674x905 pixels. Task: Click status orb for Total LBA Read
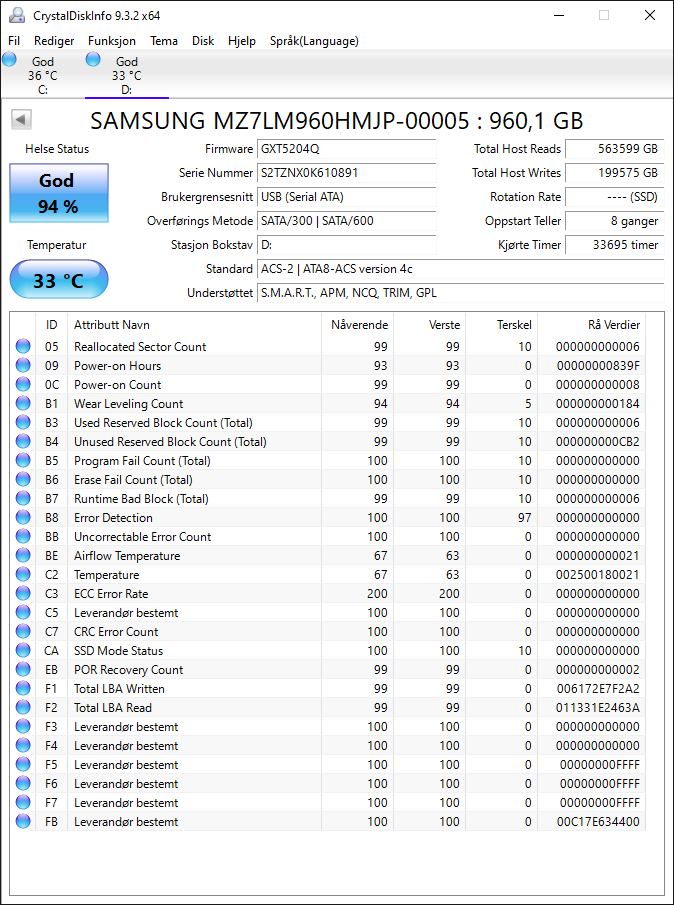tap(23, 708)
